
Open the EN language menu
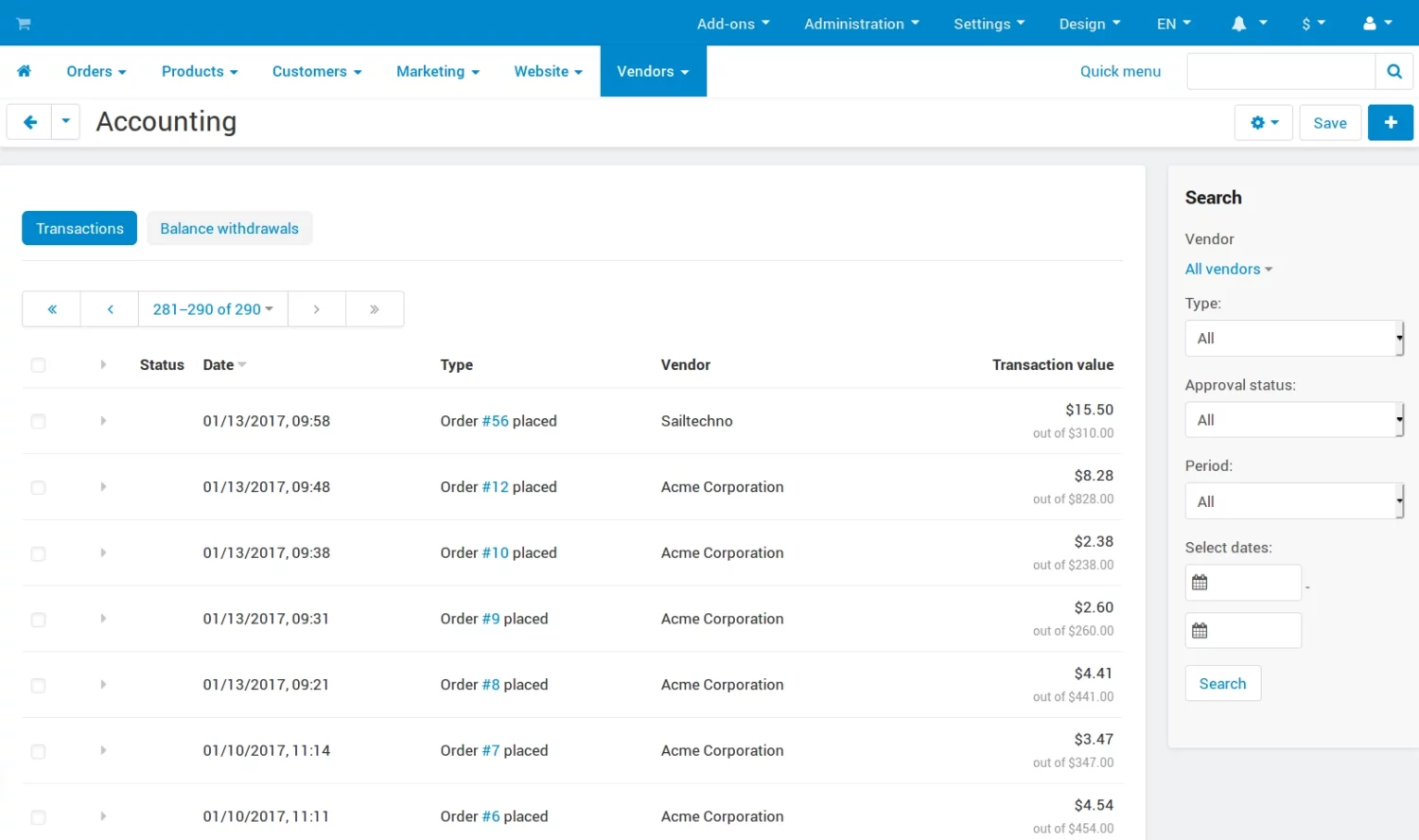click(x=1174, y=24)
